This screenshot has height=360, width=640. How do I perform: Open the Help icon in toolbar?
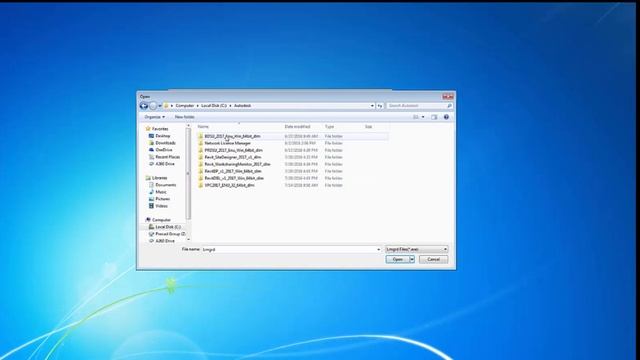(446, 117)
